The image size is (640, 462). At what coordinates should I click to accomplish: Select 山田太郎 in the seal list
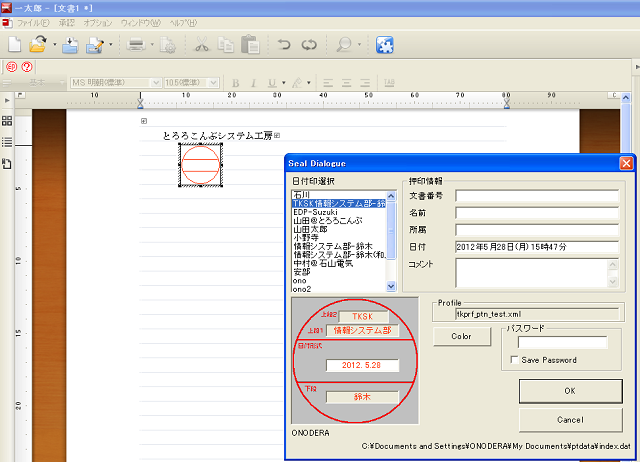[339, 229]
